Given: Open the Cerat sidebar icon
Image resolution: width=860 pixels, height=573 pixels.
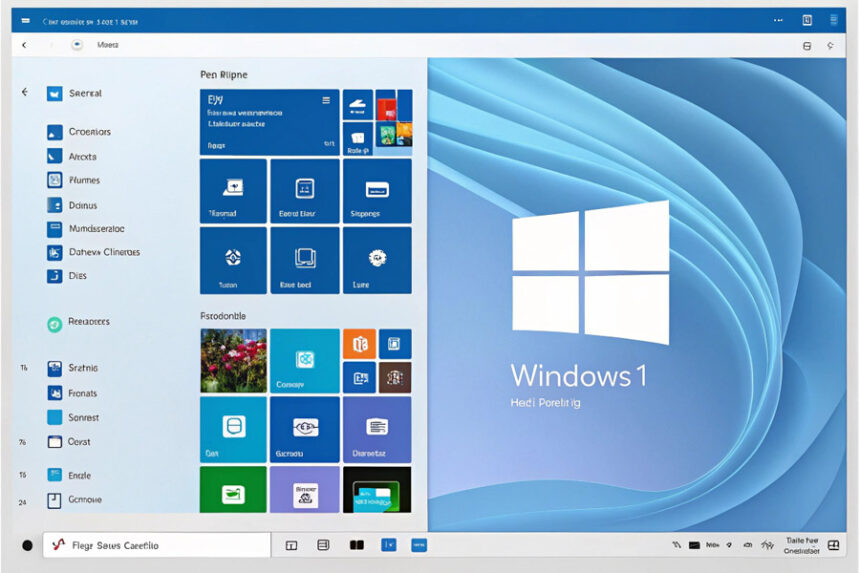Looking at the screenshot, I should 54,441.
